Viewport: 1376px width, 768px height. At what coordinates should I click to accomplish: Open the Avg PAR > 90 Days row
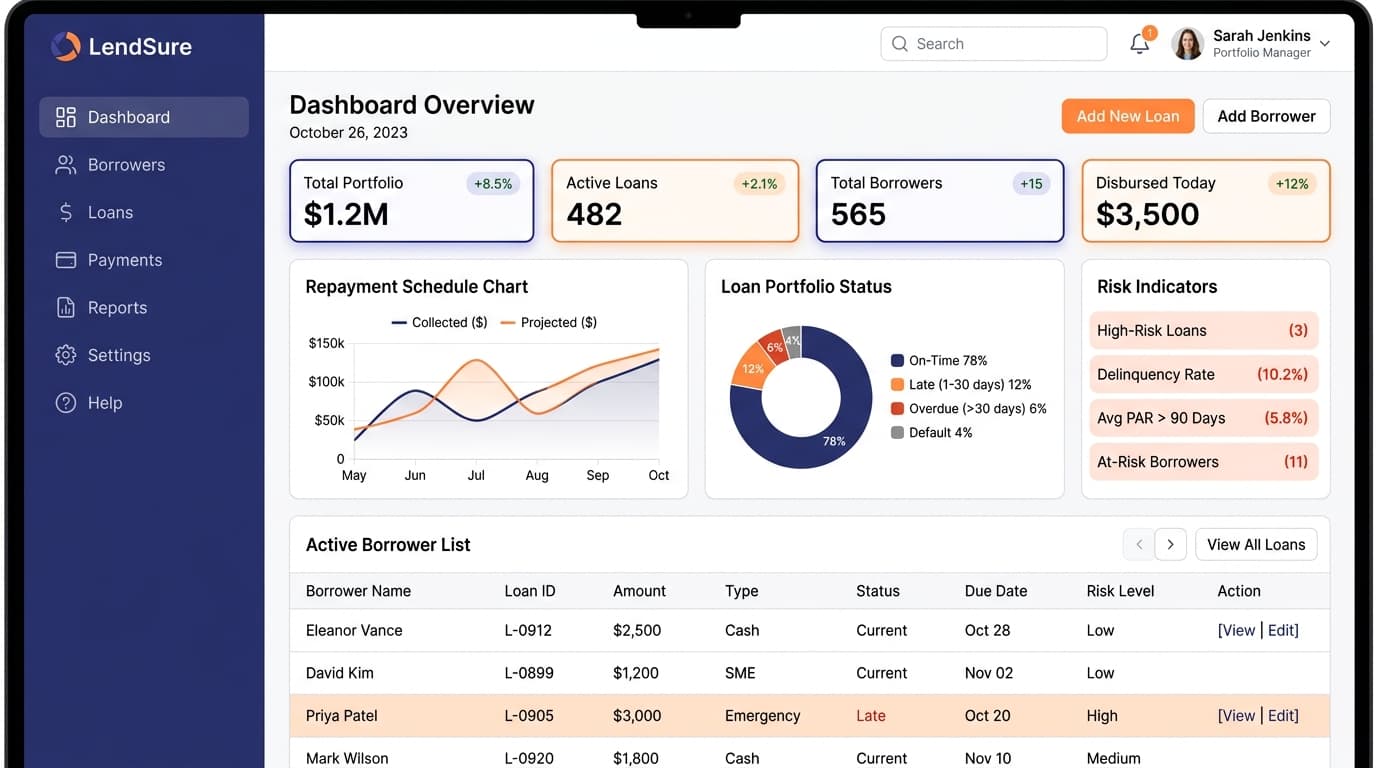point(1204,418)
